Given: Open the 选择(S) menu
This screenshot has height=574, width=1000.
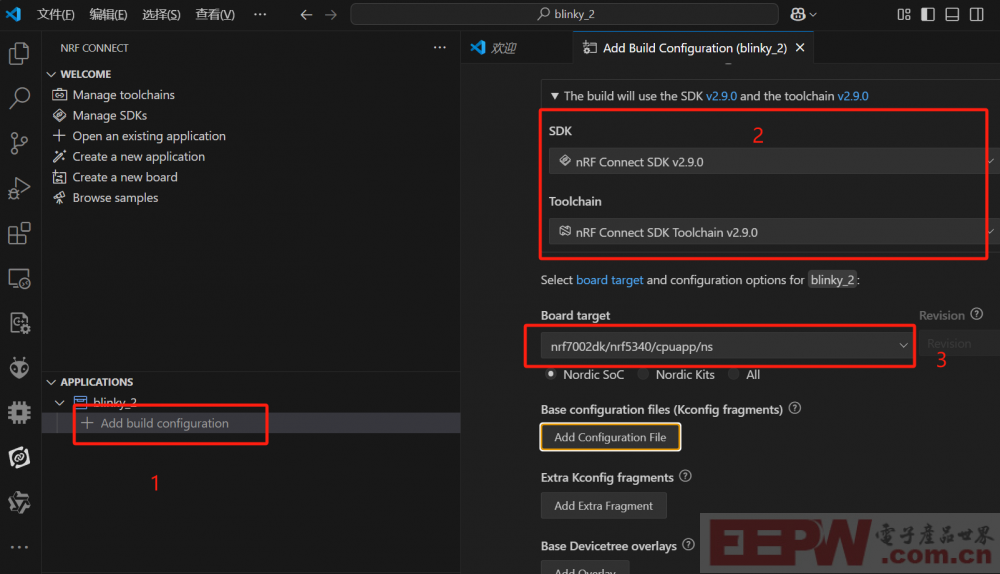Looking at the screenshot, I should pyautogui.click(x=161, y=14).
